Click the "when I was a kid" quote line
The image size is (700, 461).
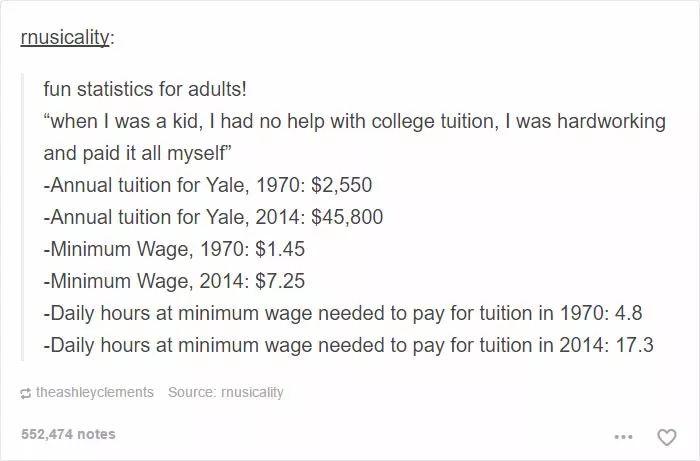coord(354,121)
